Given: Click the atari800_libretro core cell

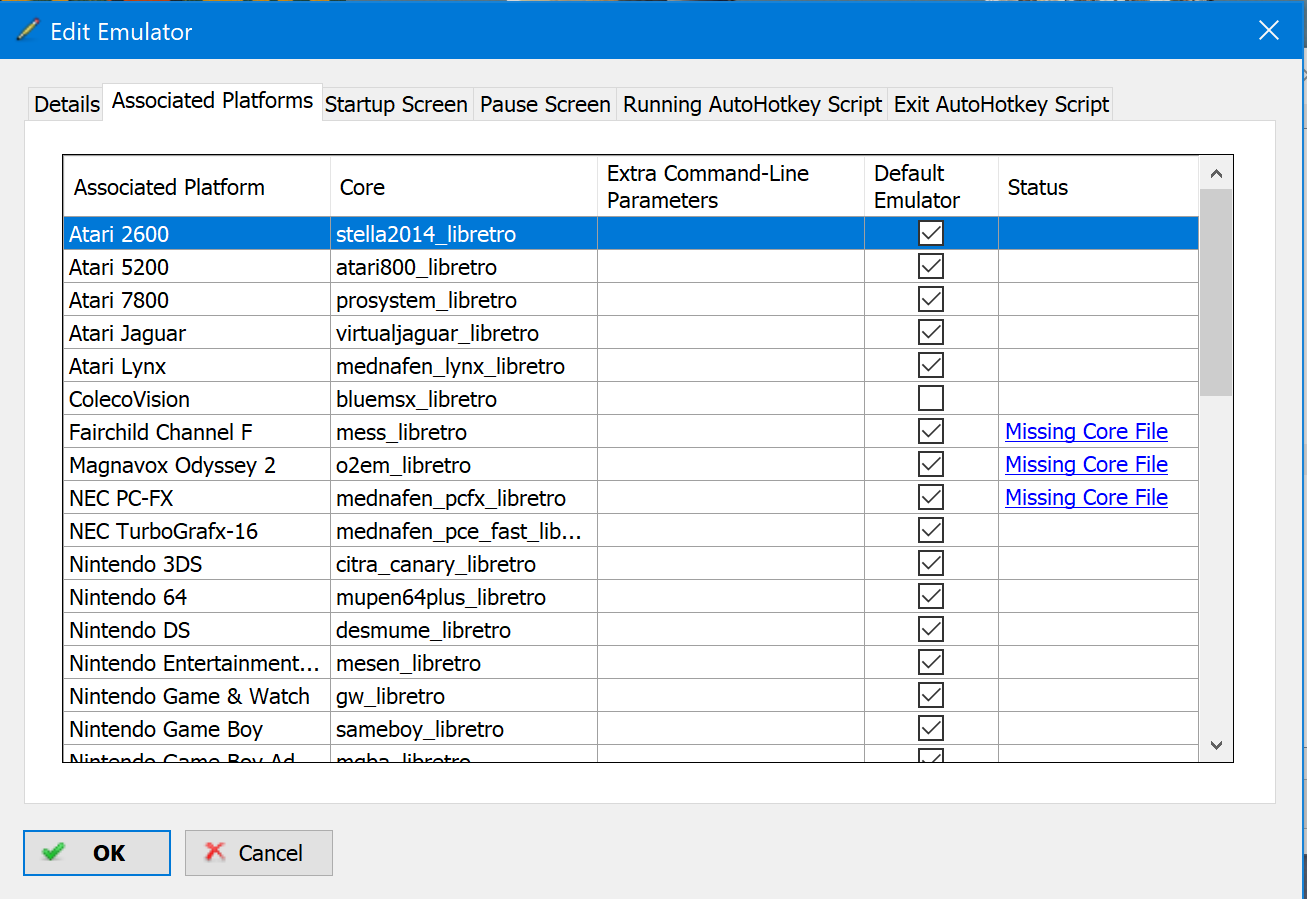Looking at the screenshot, I should click(x=464, y=267).
